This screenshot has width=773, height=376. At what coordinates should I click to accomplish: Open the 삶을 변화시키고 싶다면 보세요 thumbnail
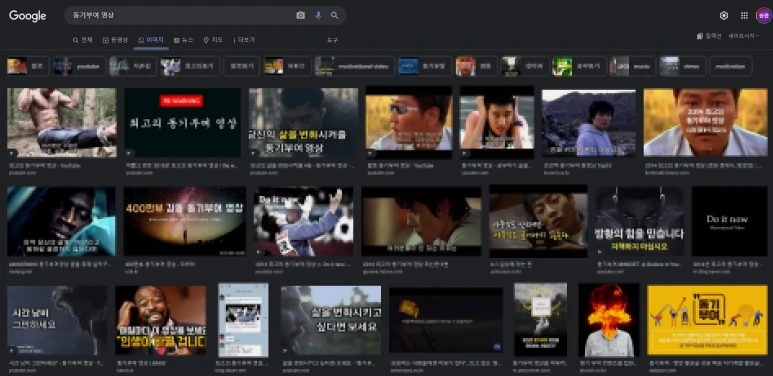pyautogui.click(x=331, y=320)
